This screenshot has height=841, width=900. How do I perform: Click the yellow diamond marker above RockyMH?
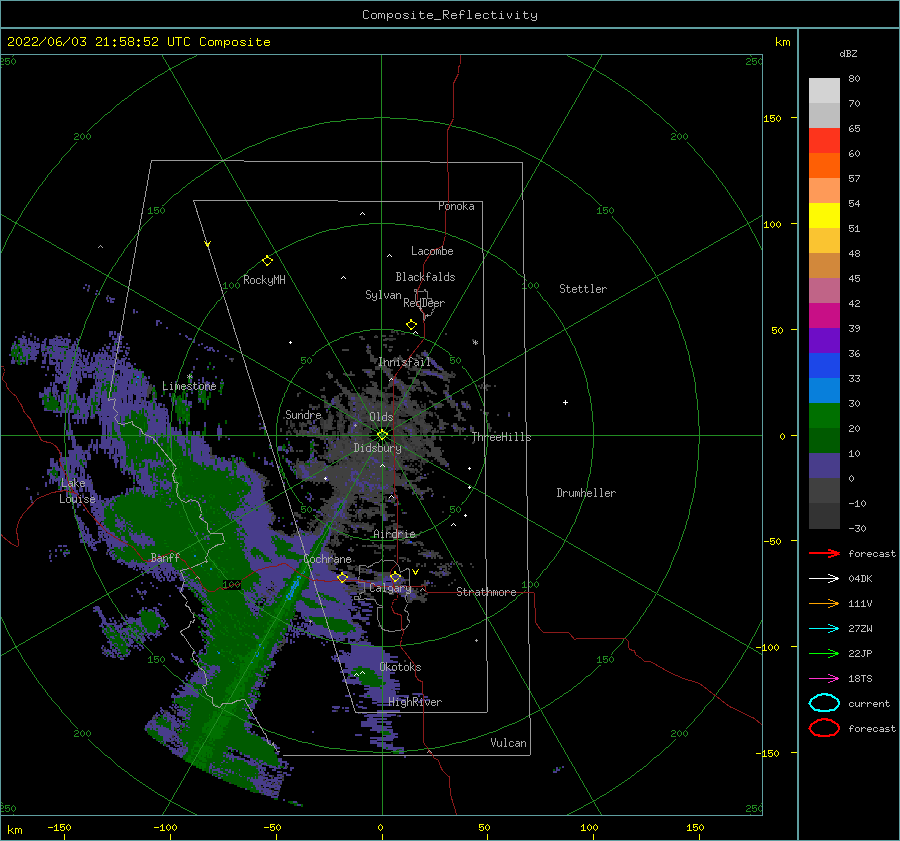(x=267, y=261)
